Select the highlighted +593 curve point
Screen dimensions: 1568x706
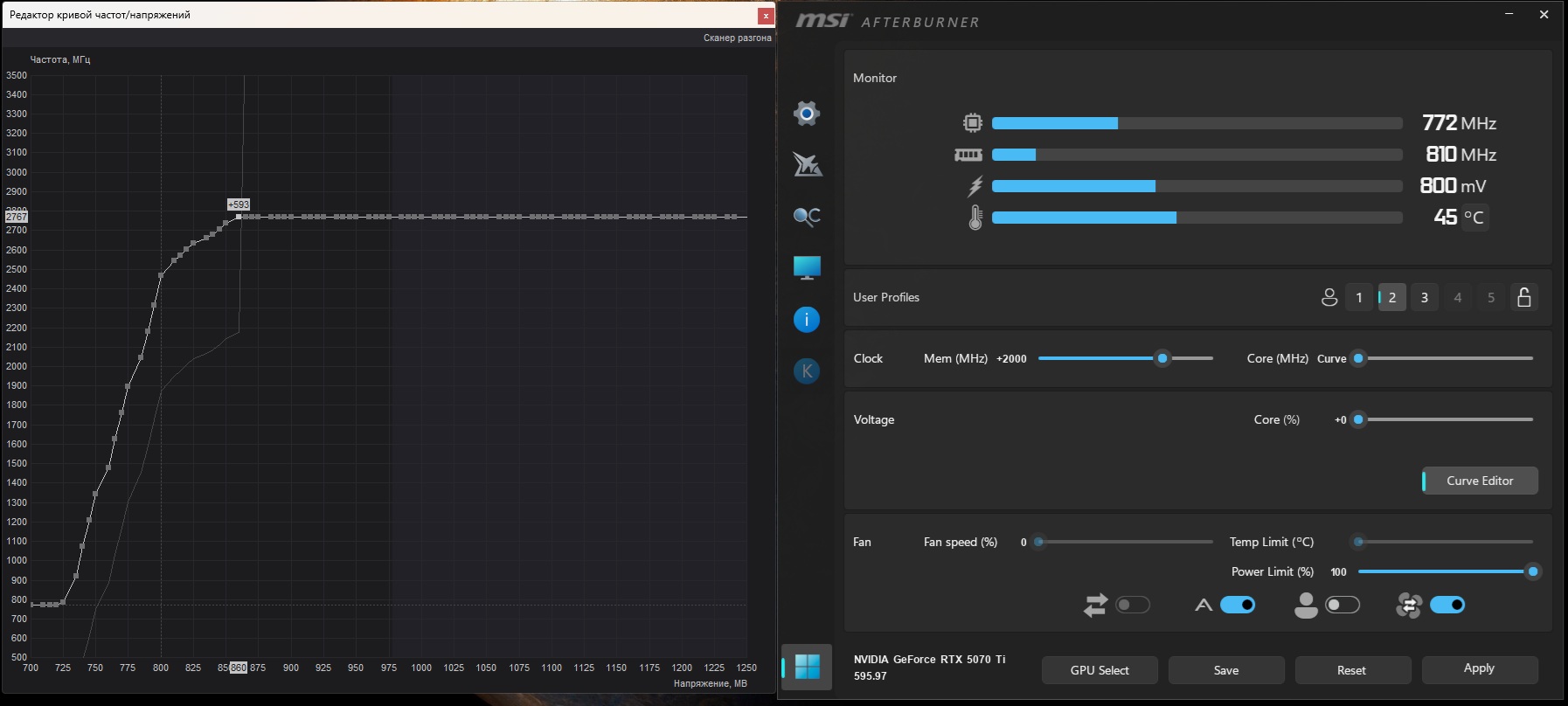pyautogui.click(x=239, y=217)
